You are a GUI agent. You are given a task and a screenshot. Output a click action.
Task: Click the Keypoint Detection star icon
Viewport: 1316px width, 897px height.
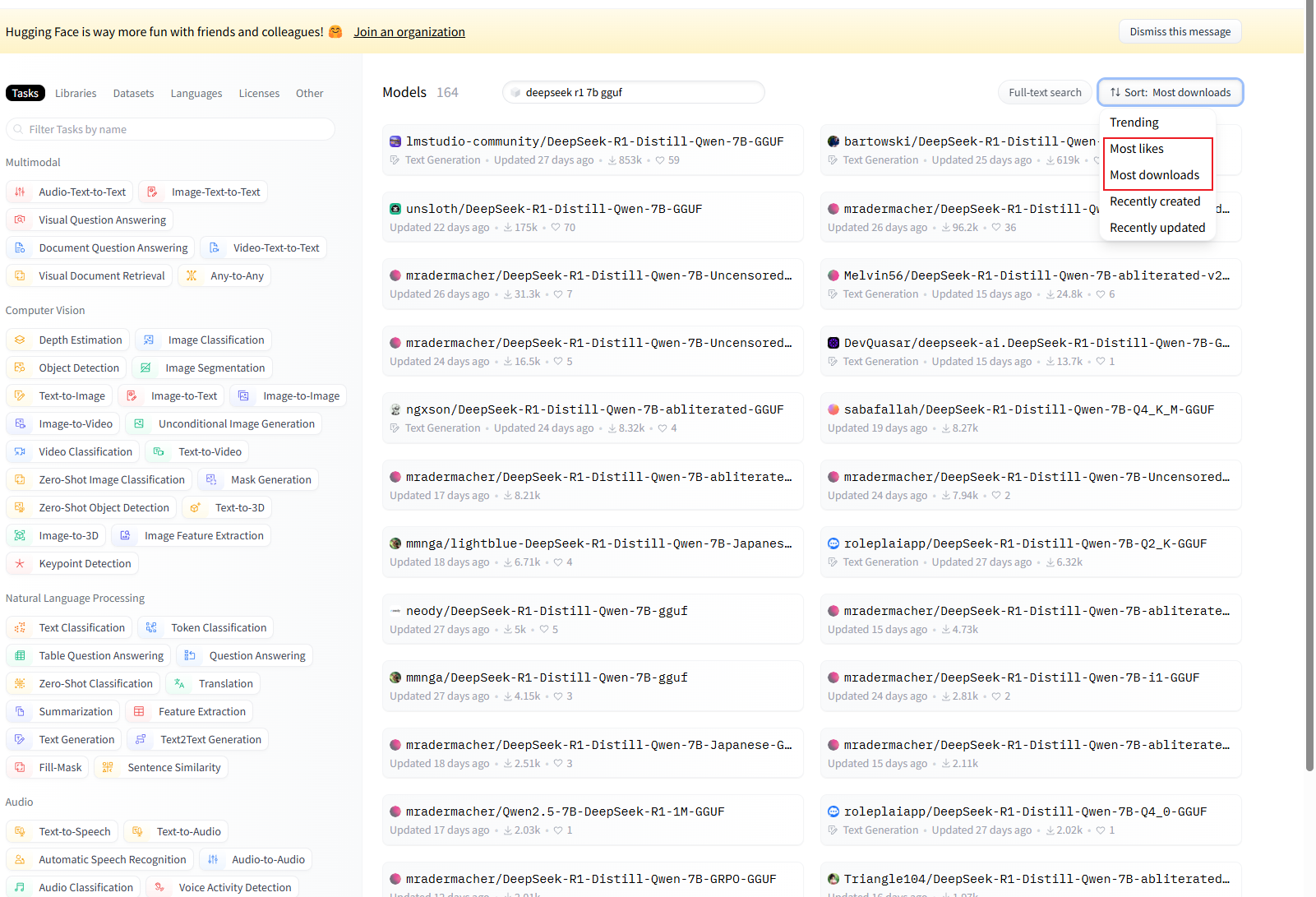tap(20, 563)
